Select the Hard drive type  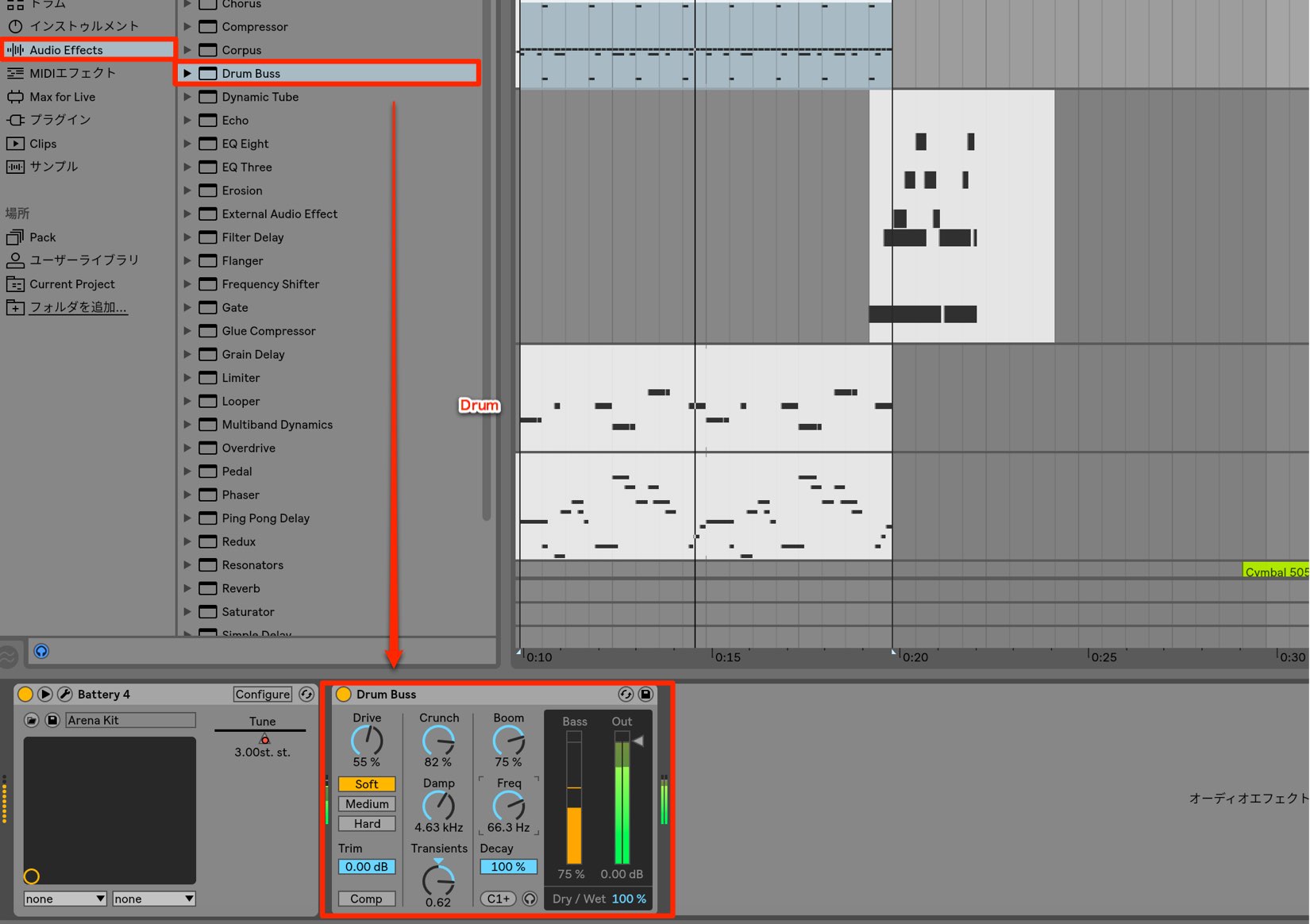[367, 823]
